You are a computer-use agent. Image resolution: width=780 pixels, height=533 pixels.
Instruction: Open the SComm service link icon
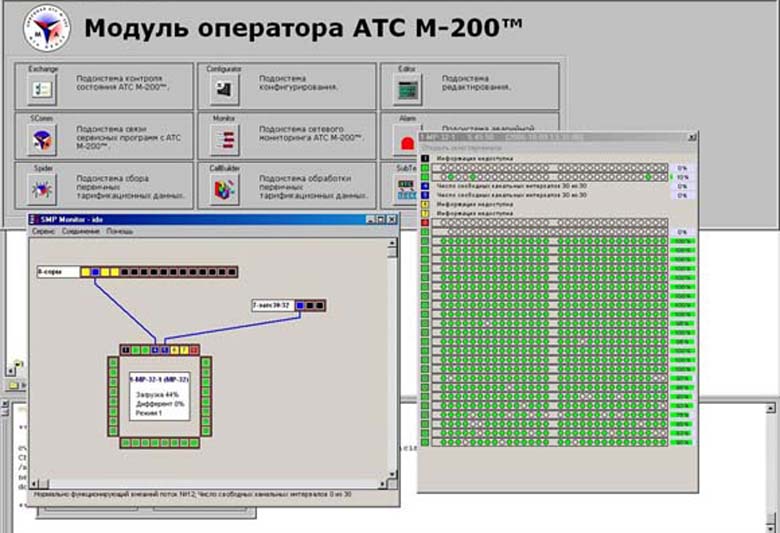click(x=42, y=140)
